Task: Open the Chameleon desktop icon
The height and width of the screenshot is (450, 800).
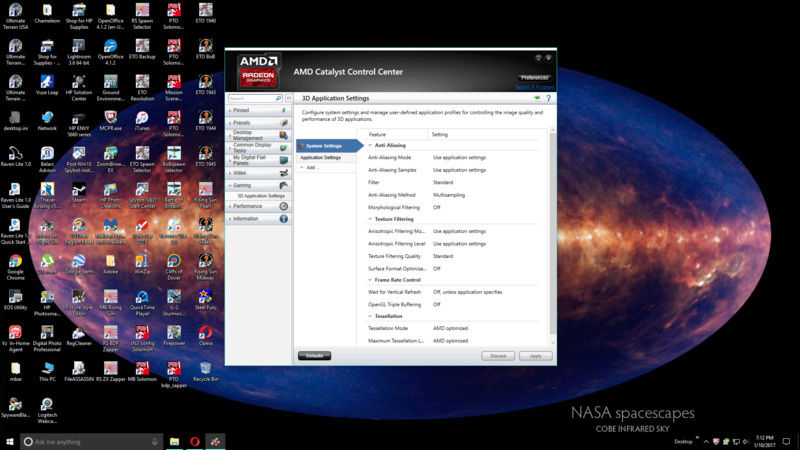Action: pos(47,14)
